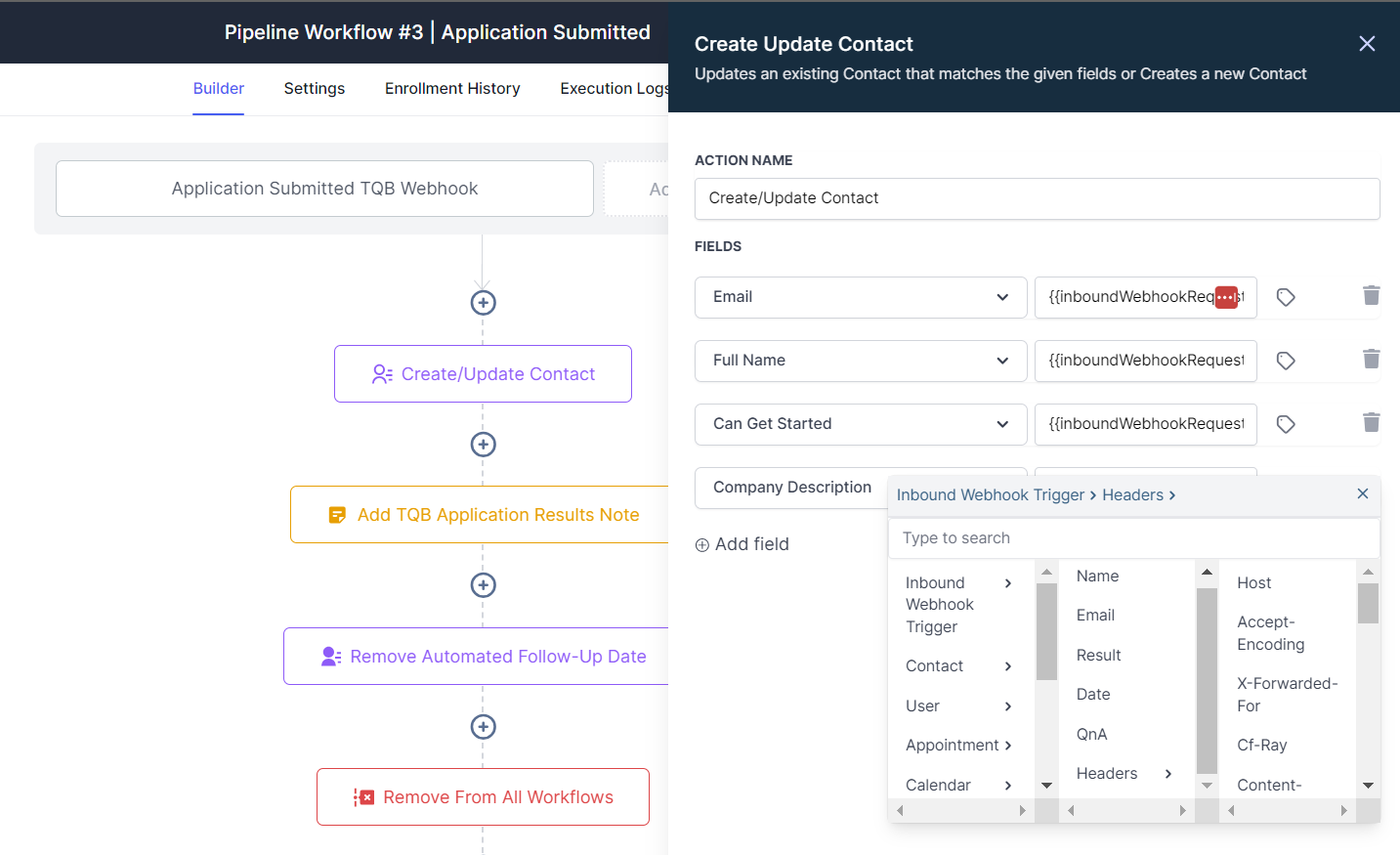Expand the Calendar category
Viewport: 1400px width, 855px height.
[959, 786]
